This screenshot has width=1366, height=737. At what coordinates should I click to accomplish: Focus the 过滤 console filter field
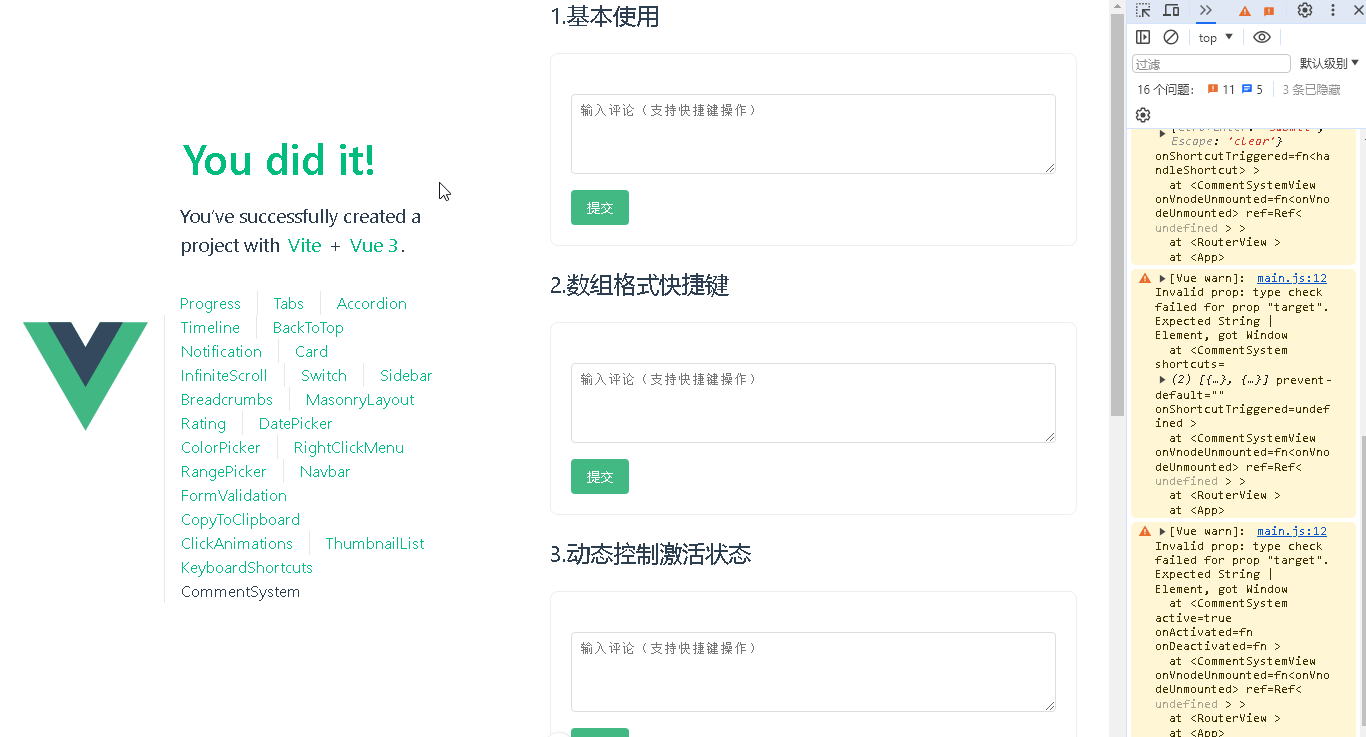click(x=1211, y=63)
